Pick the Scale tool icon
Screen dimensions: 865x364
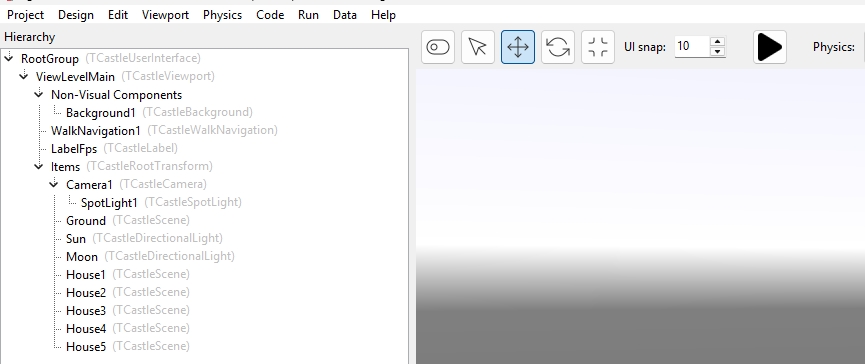click(x=598, y=47)
